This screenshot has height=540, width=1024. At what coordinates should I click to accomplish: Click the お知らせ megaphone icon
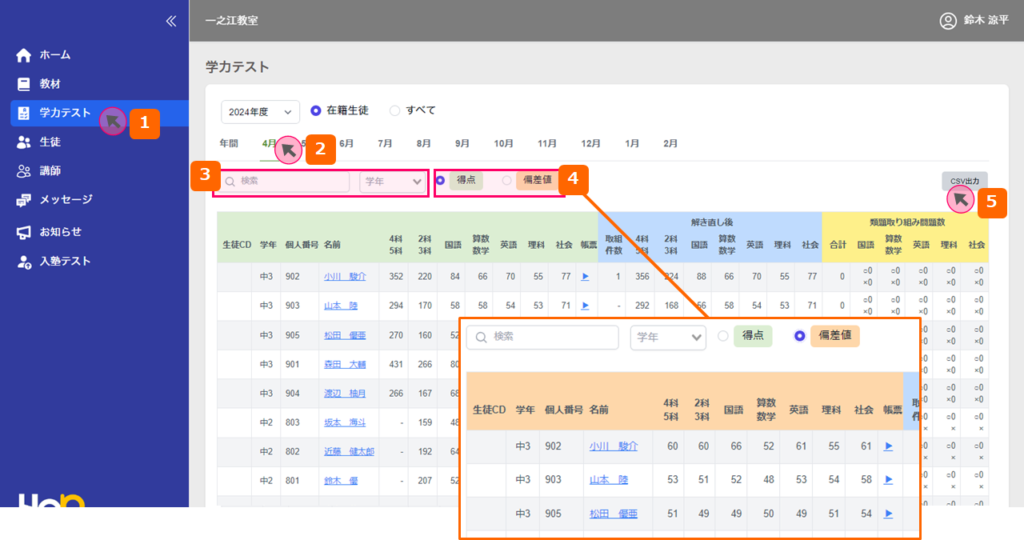(24, 232)
